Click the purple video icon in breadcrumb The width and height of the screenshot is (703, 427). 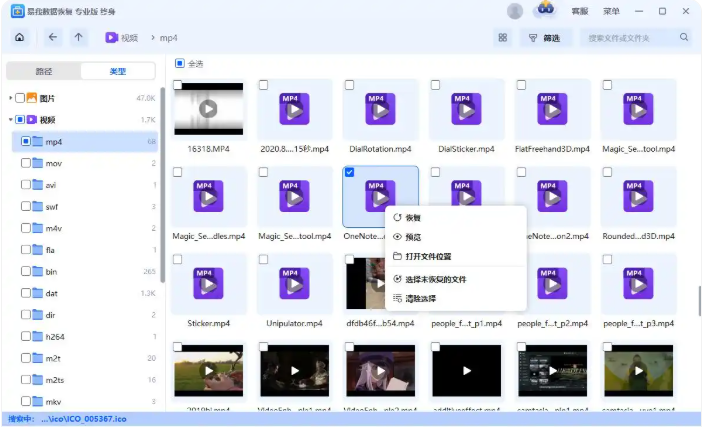(x=111, y=38)
